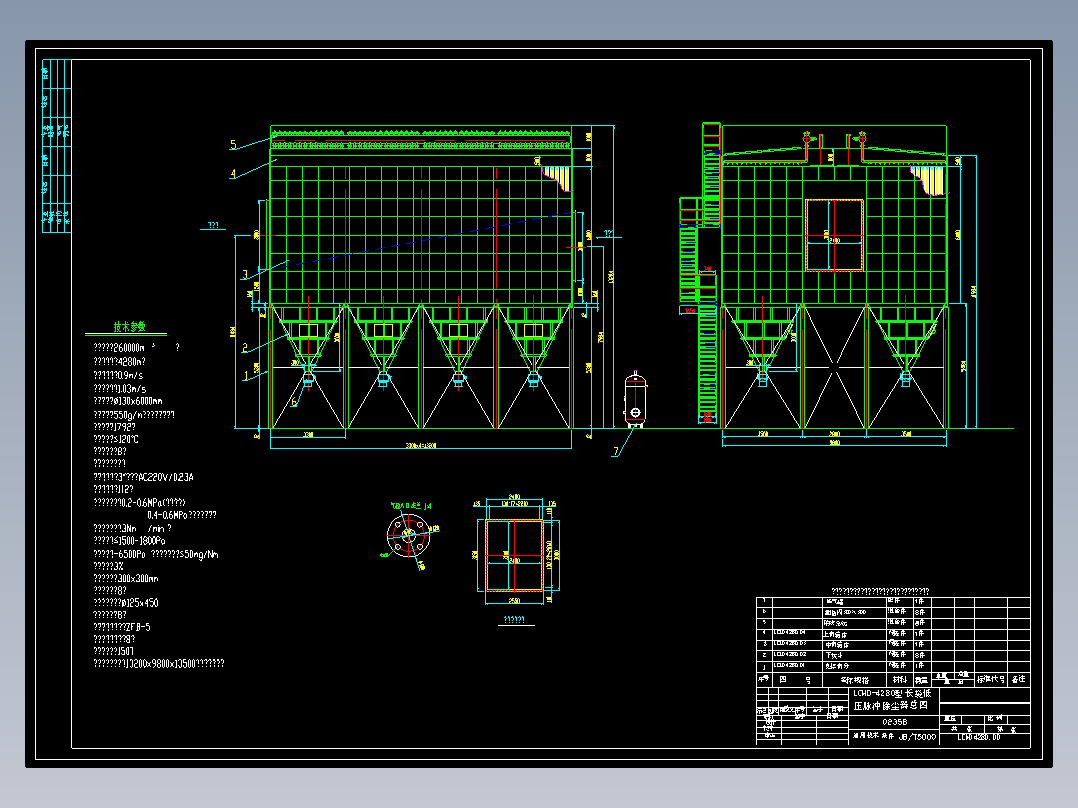
Task: Click callout number 2 near the hopper
Action: pos(245,348)
